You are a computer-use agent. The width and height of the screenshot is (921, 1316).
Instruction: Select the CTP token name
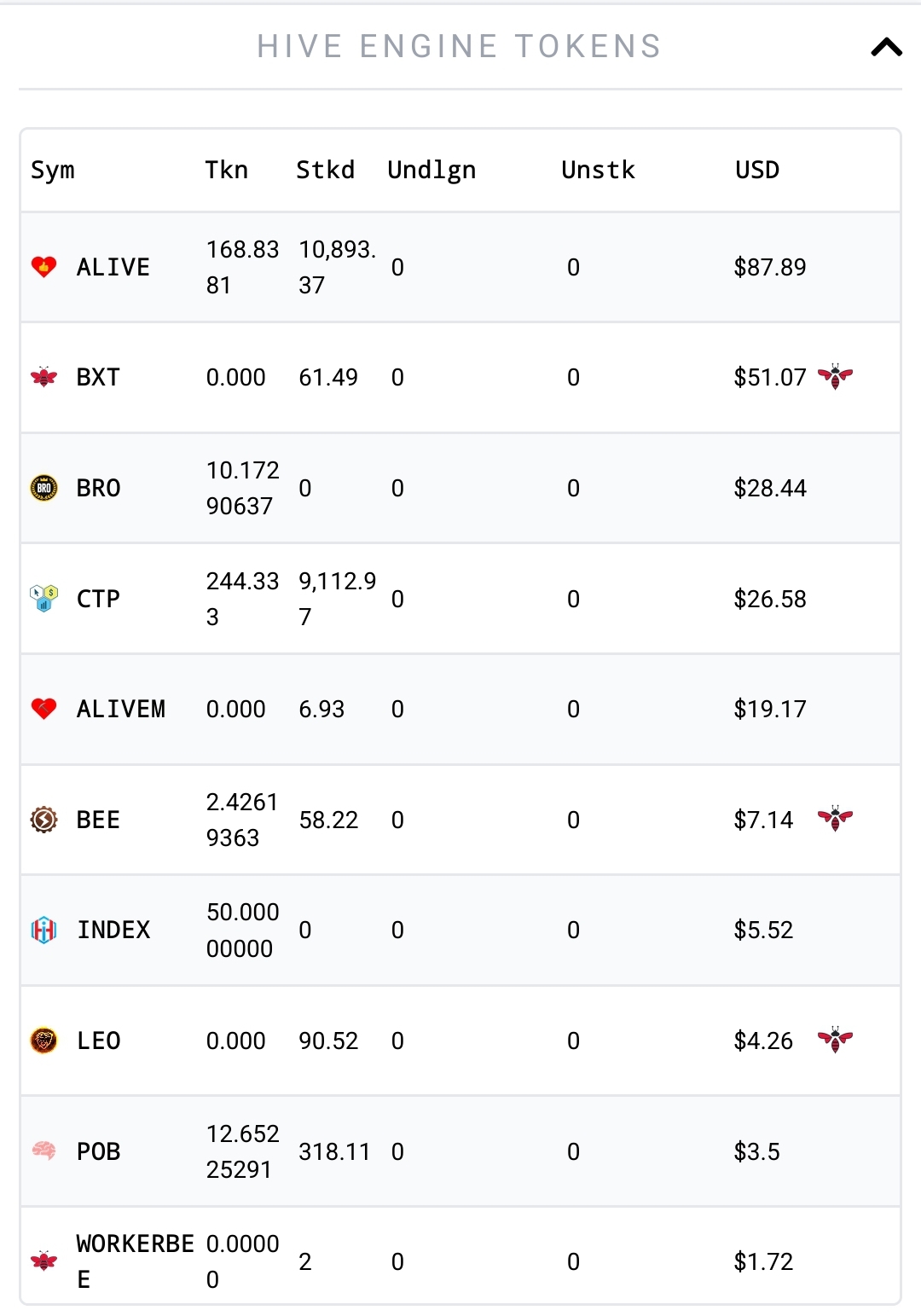(x=98, y=599)
